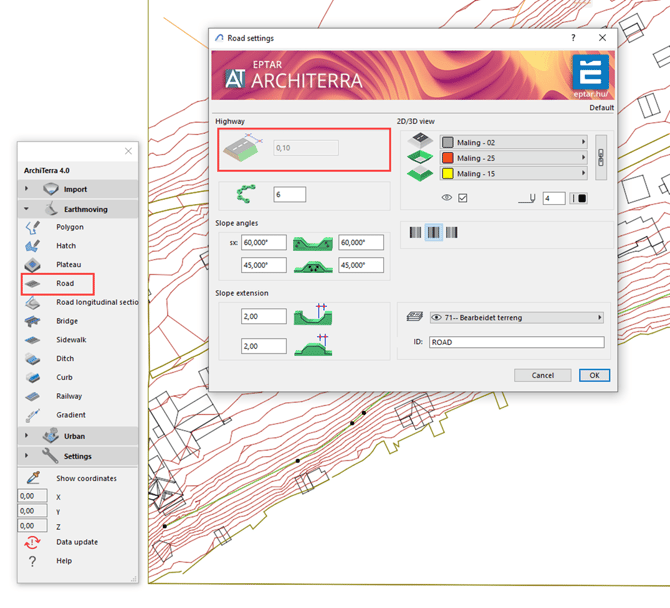The image size is (670, 608).
Task: Open the Maling - 25 material dropdown
Action: coord(514,158)
